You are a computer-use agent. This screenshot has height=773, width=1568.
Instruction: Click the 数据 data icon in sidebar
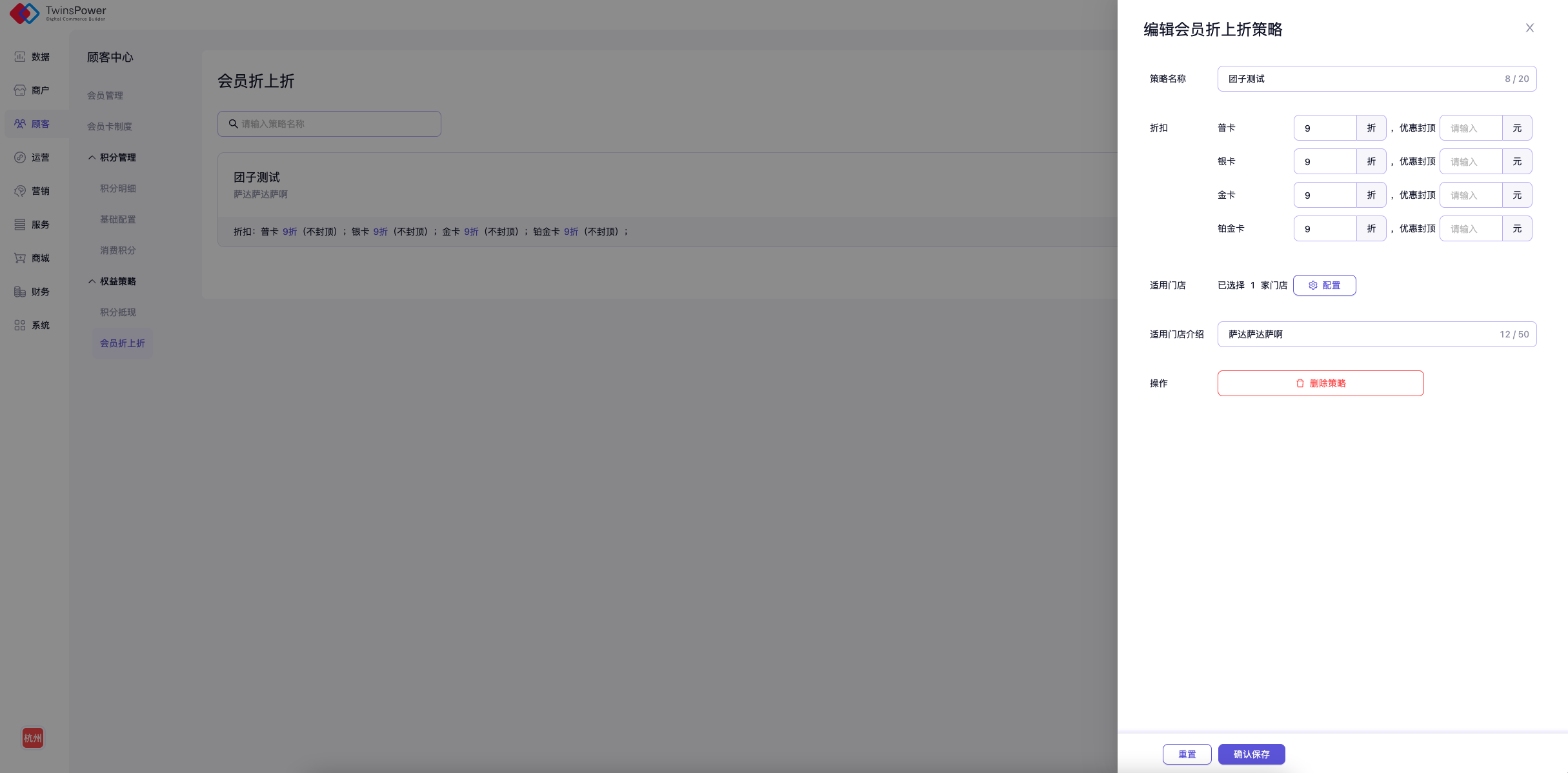[20, 57]
